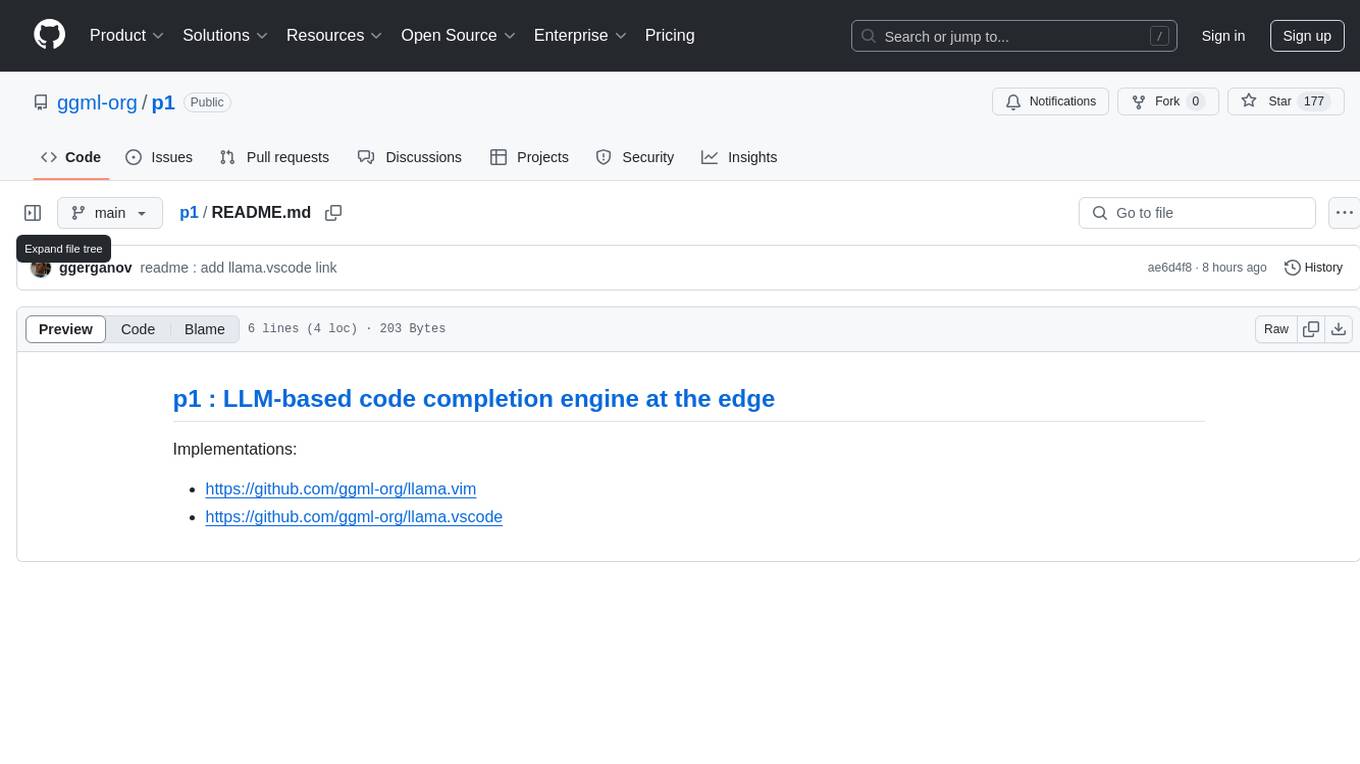Open the ggerganov author link
1360x764 pixels.
tap(96, 268)
